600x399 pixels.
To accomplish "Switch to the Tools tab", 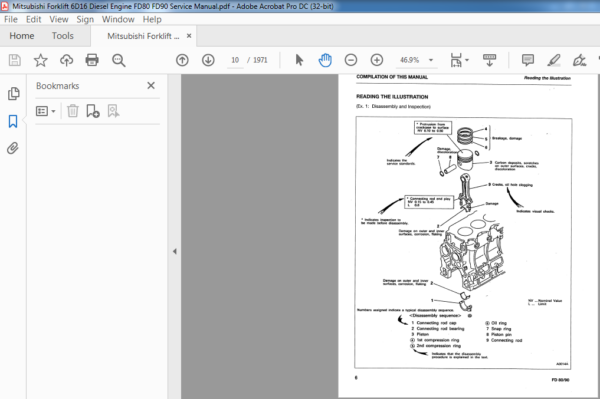I will [x=63, y=36].
